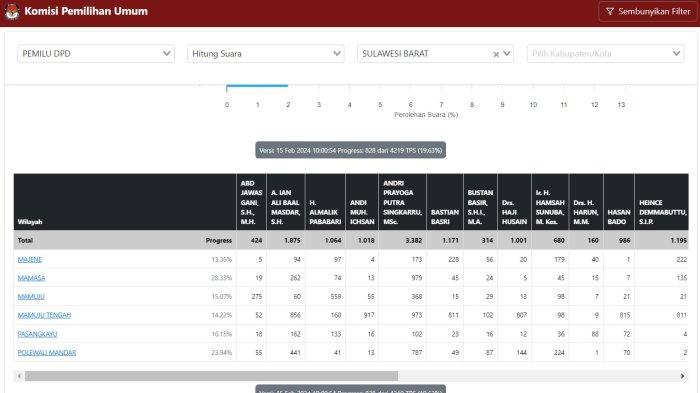Click the horizontal table scrollbar thumb
This screenshot has width=700, height=393.
tap(211, 376)
